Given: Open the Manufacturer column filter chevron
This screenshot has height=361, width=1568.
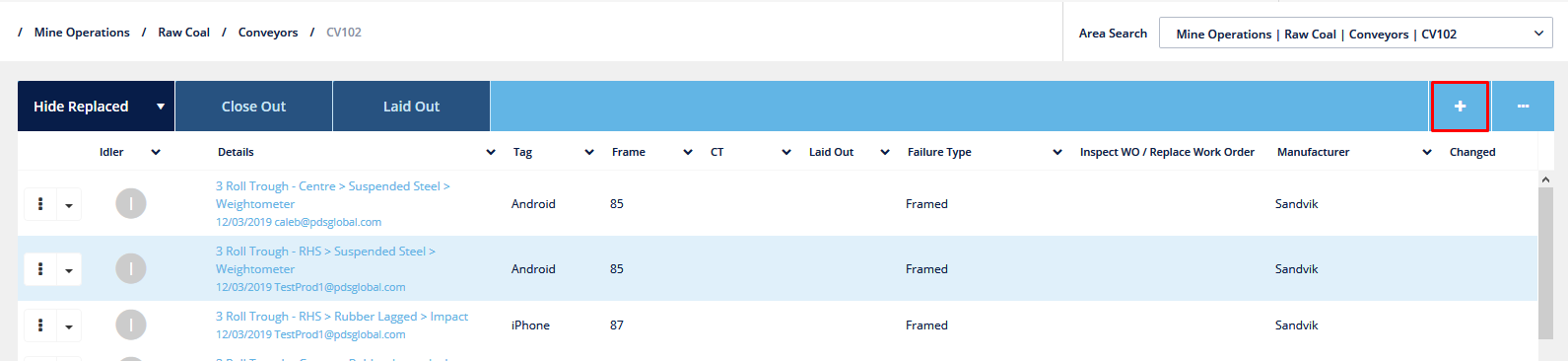Looking at the screenshot, I should point(1427,152).
